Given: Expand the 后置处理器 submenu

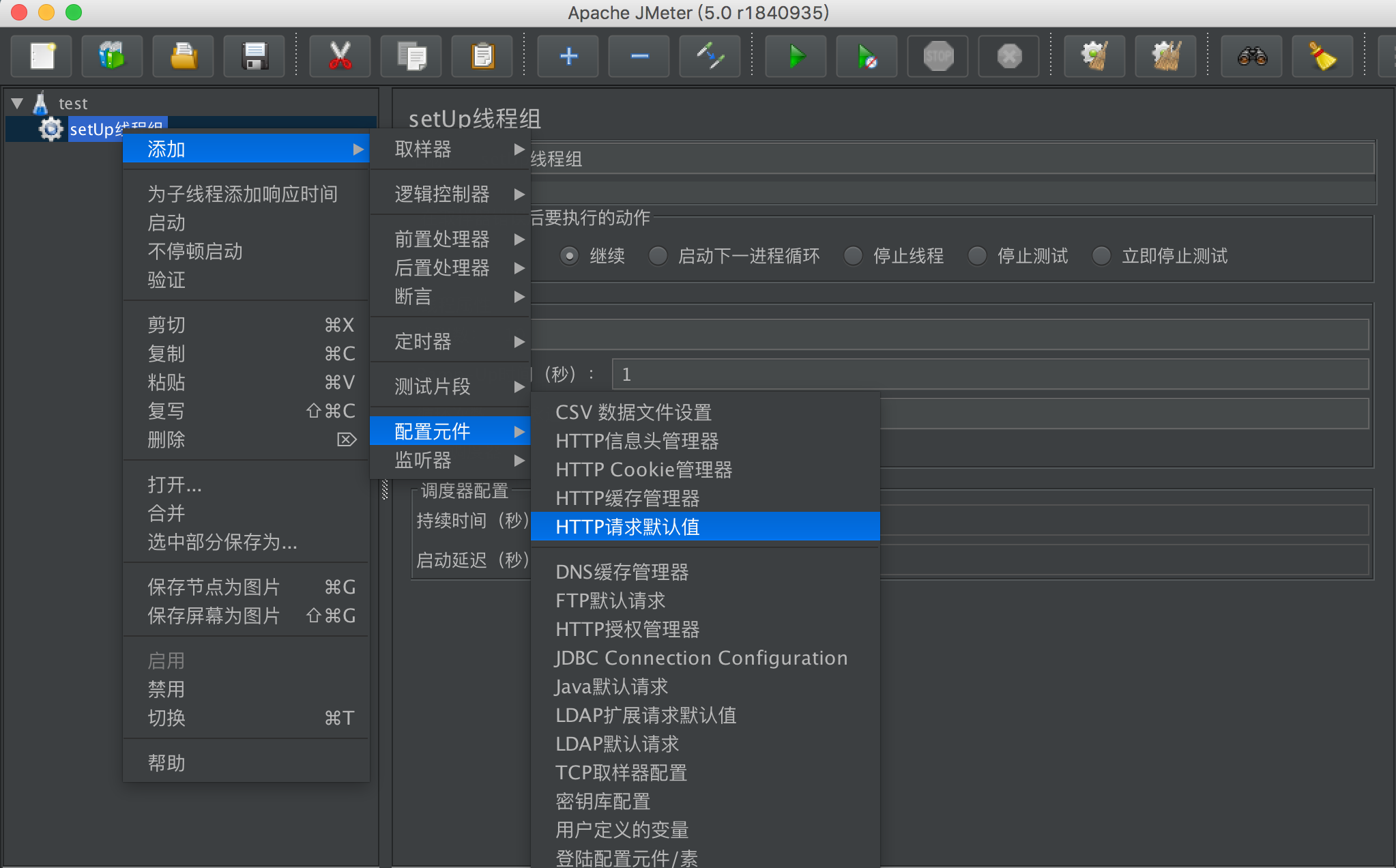Looking at the screenshot, I should (450, 267).
